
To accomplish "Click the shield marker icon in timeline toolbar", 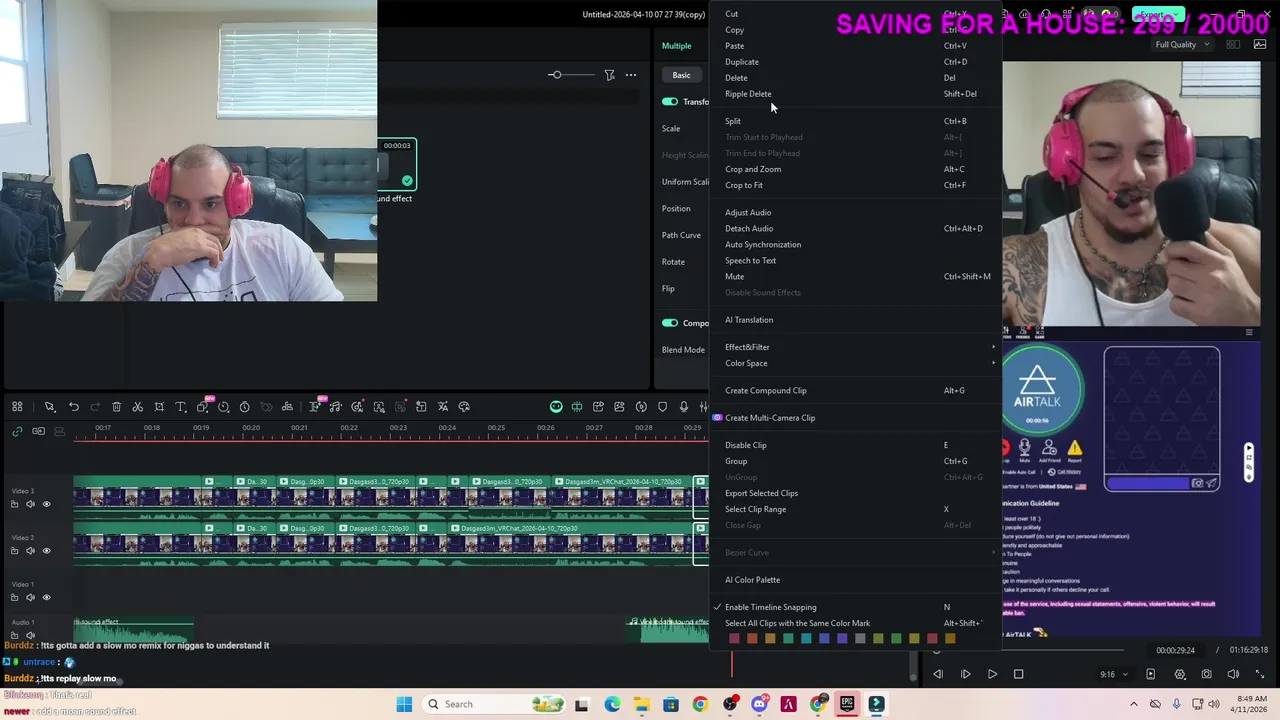I will (663, 407).
